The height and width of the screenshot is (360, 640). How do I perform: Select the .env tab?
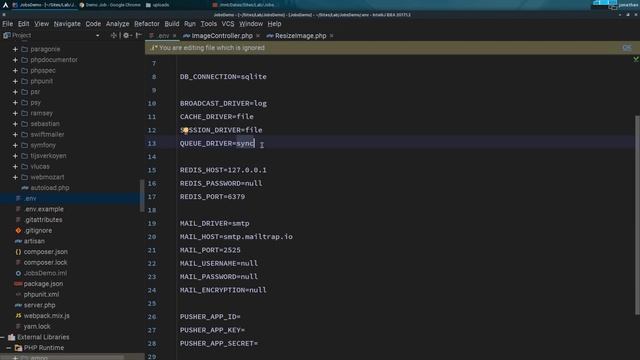click(162, 36)
